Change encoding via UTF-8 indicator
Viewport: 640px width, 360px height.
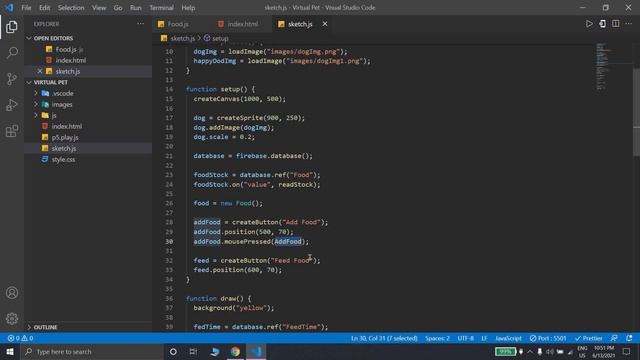[x=465, y=338]
